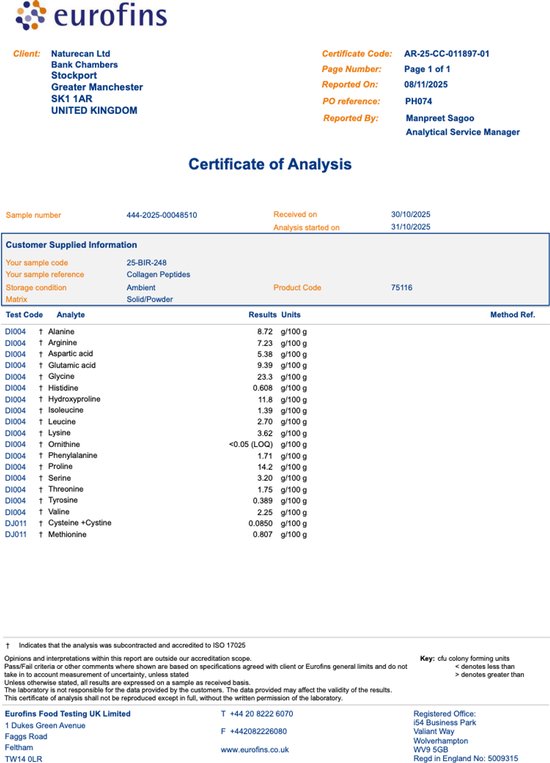Click the Registered Office label
This screenshot has height=763, width=550.
click(x=444, y=714)
